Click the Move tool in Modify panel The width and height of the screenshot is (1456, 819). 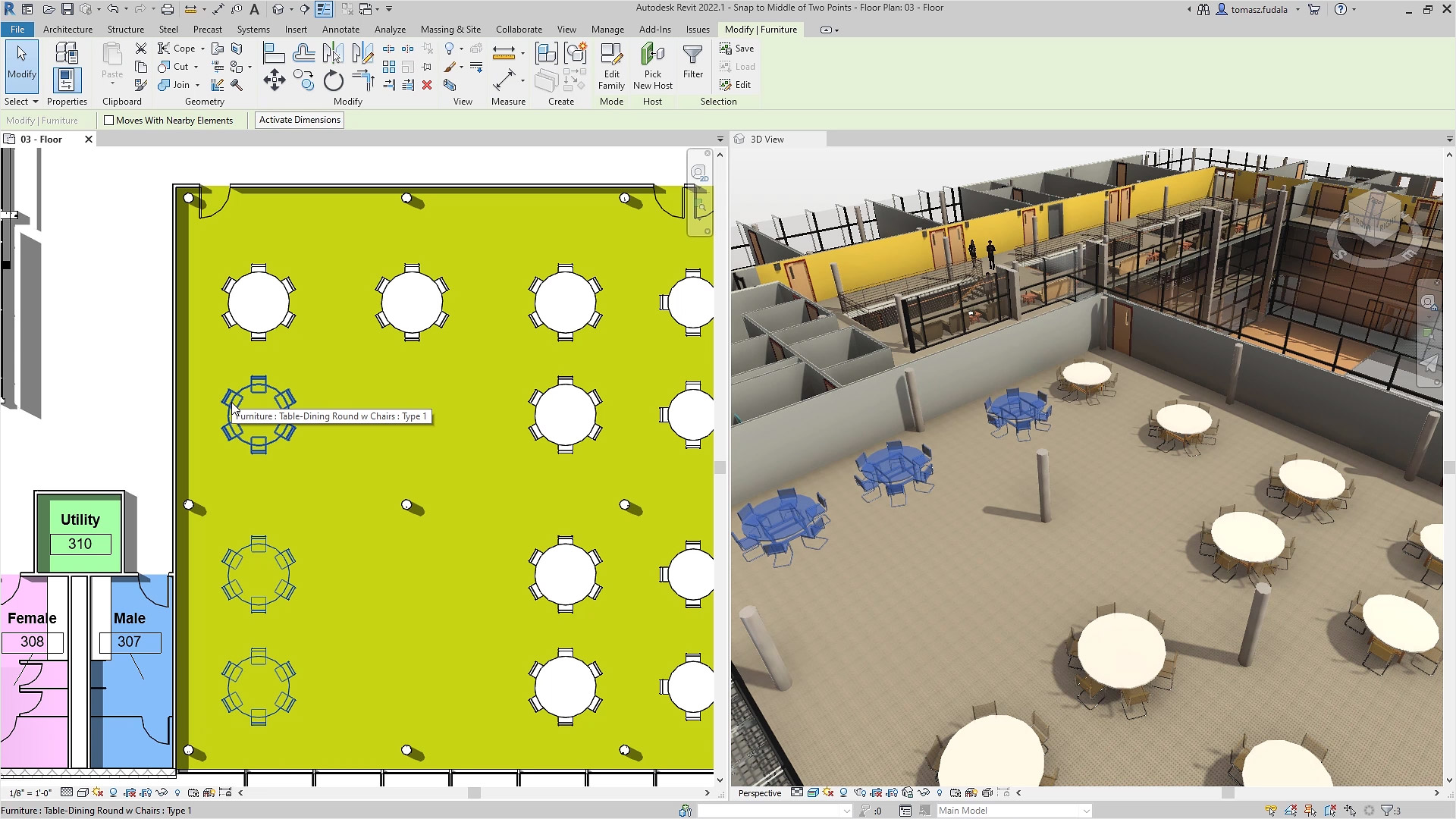(275, 80)
